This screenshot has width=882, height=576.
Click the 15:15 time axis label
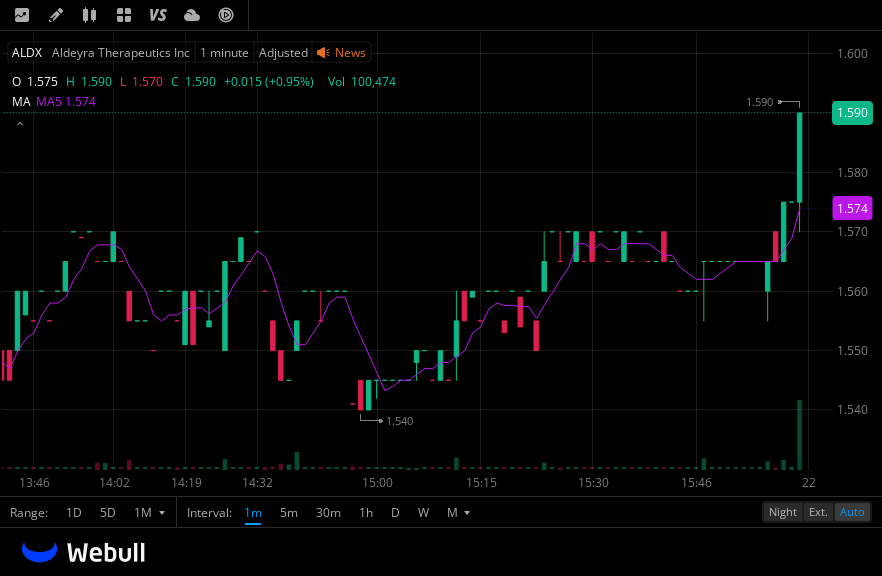(x=481, y=483)
